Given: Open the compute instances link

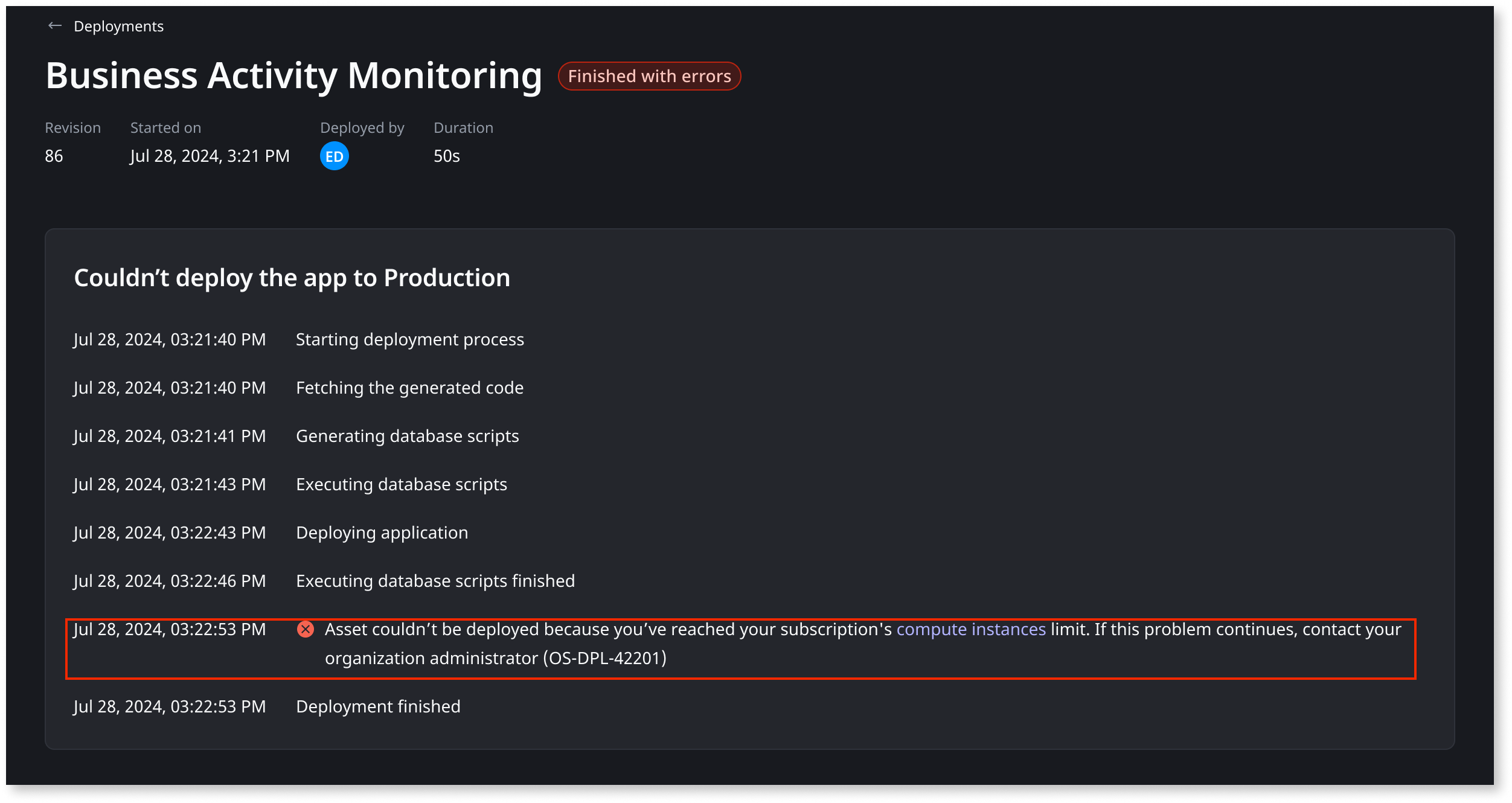Looking at the screenshot, I should click(970, 629).
